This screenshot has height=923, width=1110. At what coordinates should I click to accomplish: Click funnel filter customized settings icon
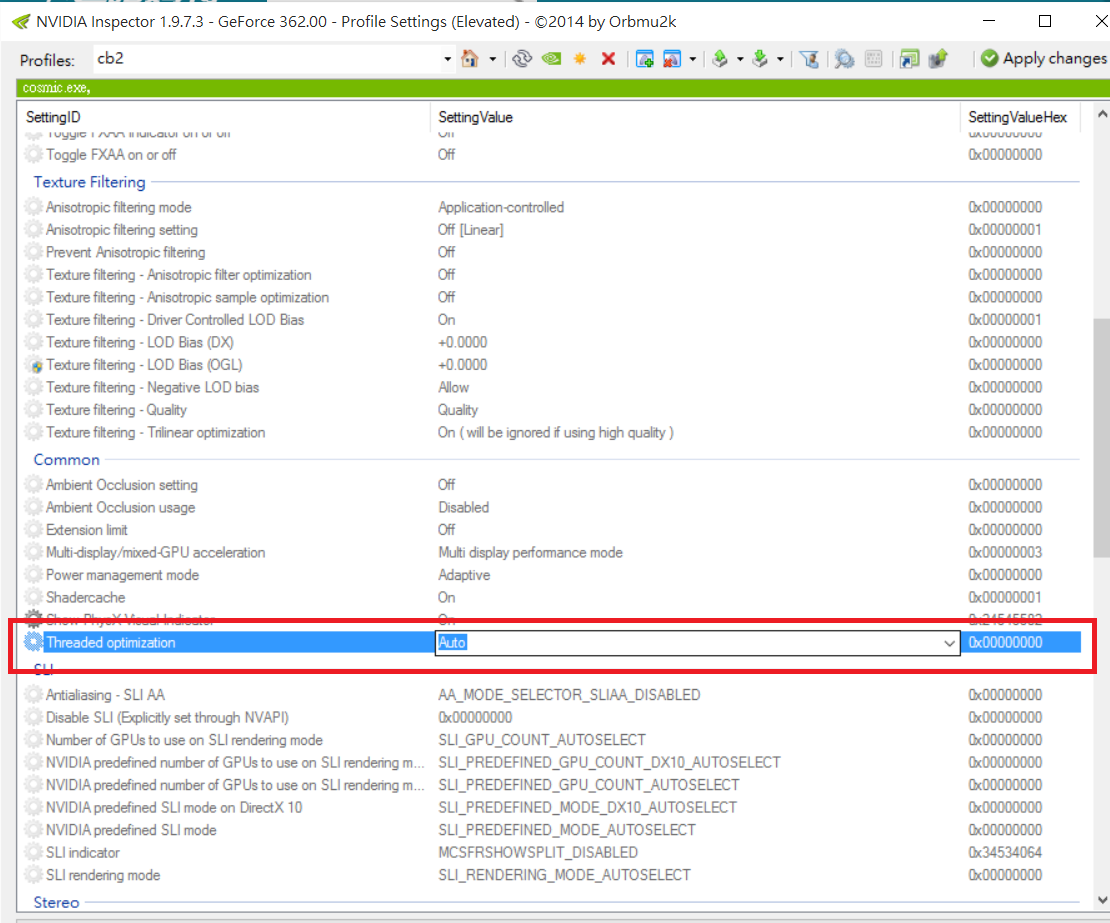(809, 59)
